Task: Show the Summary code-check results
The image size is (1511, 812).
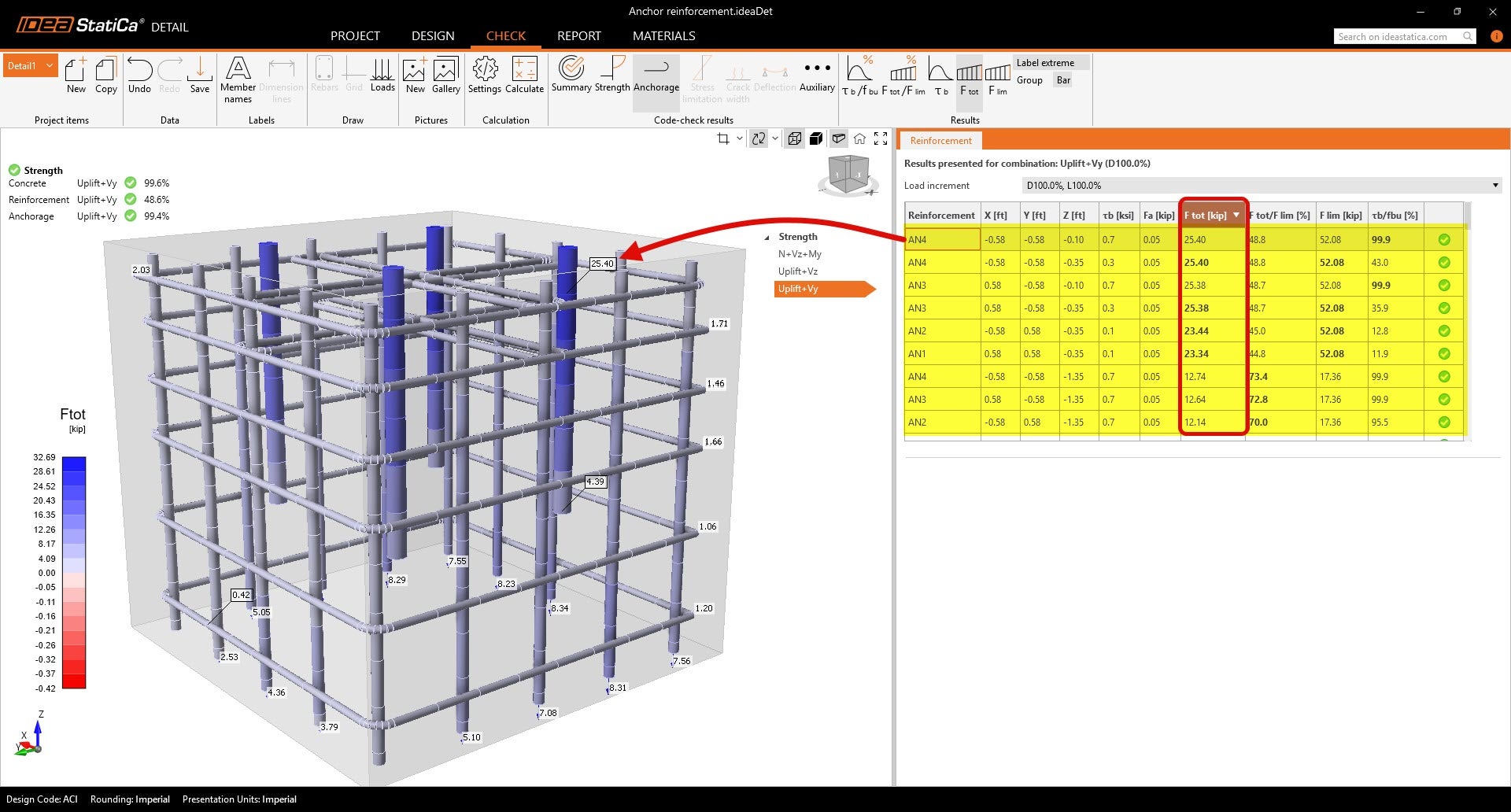Action: (x=571, y=75)
